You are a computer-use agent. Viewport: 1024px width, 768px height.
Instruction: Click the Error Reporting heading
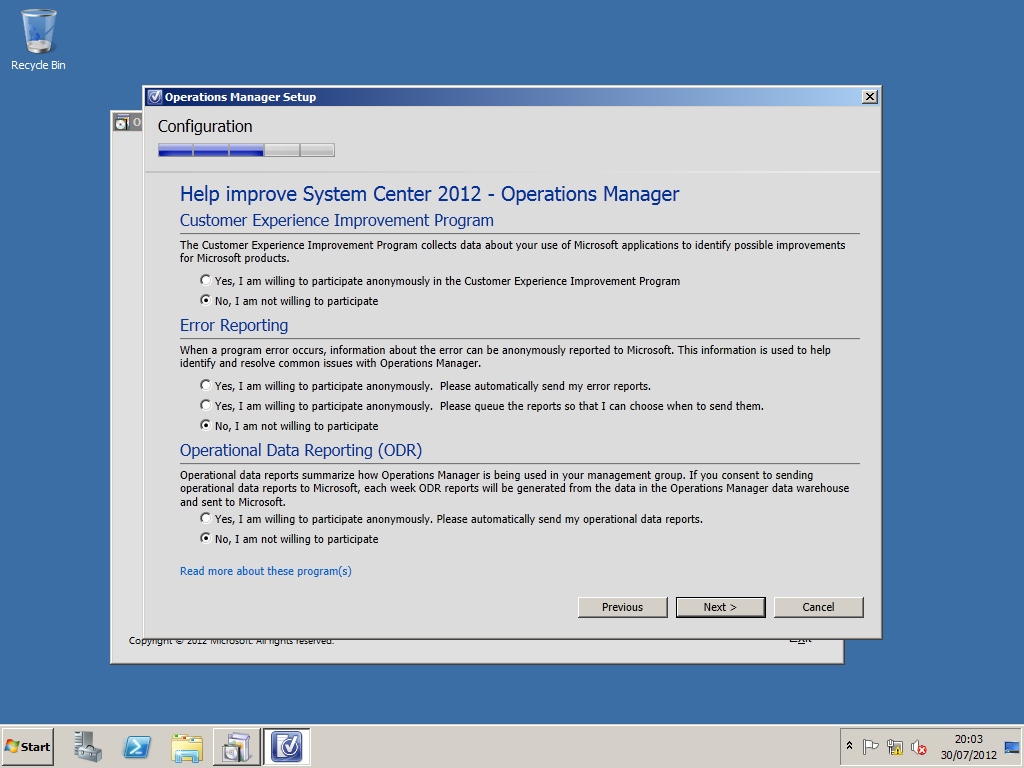click(234, 325)
